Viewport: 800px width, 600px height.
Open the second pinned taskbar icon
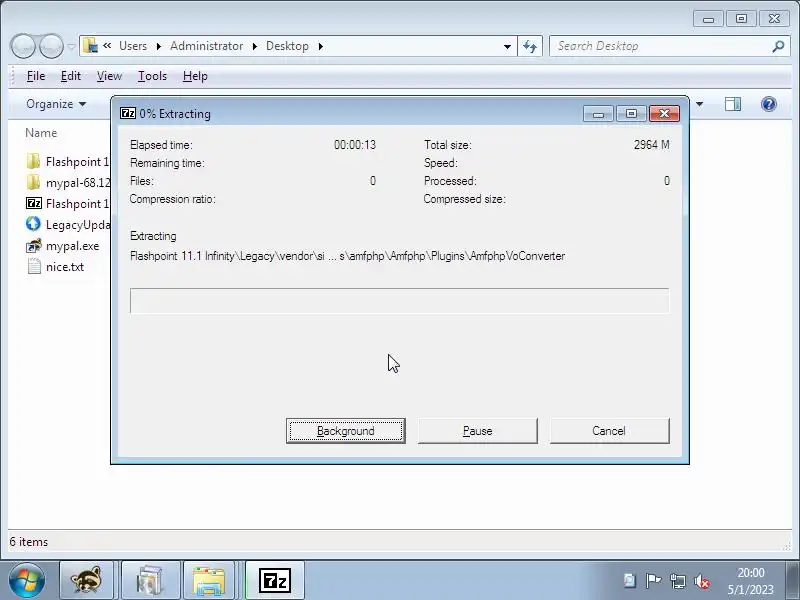tap(149, 581)
